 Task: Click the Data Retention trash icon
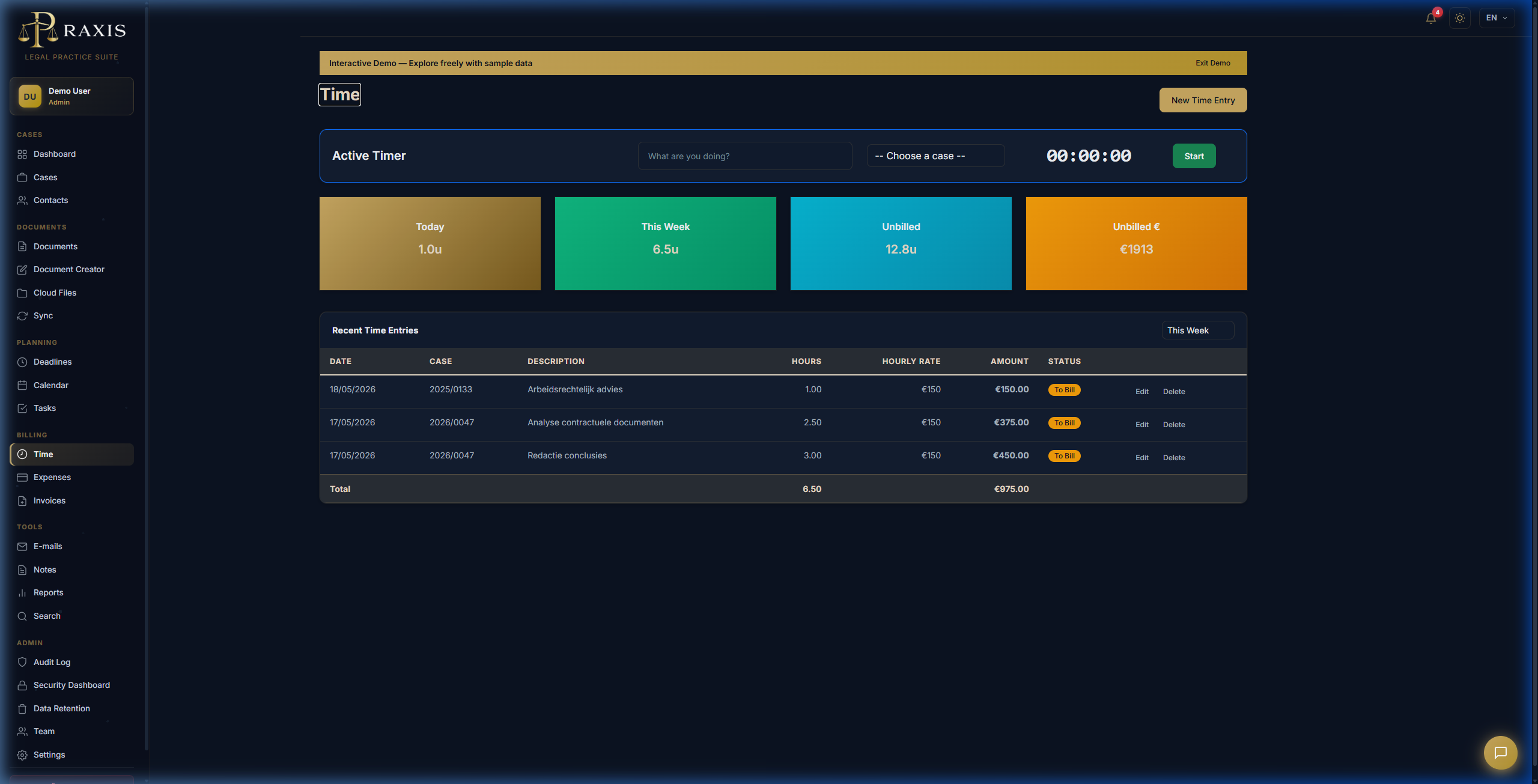pyautogui.click(x=22, y=709)
